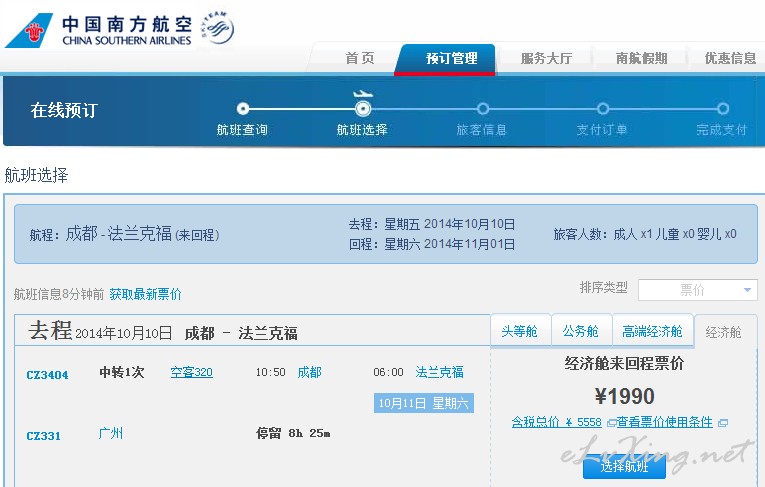Click the ¥1990 fare price
This screenshot has height=487, width=765.
click(x=624, y=396)
